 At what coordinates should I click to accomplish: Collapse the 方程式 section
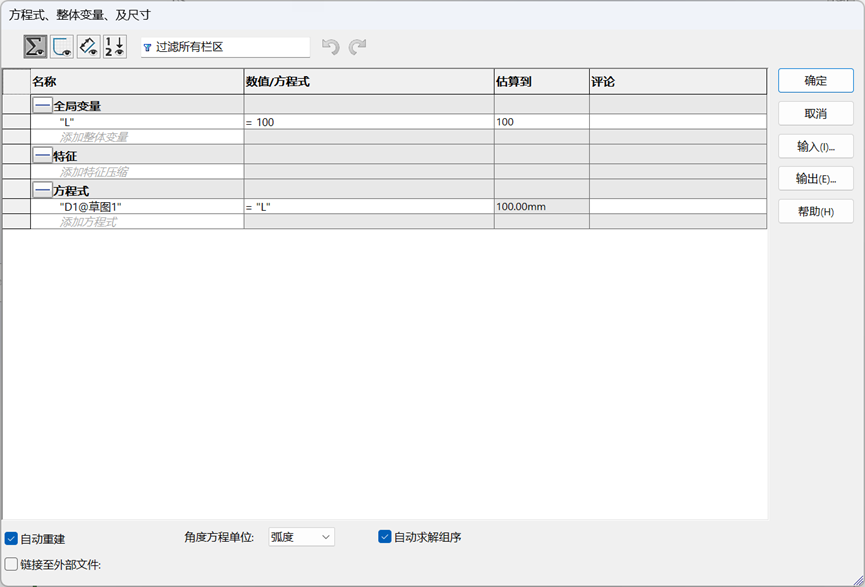pyautogui.click(x=42, y=190)
